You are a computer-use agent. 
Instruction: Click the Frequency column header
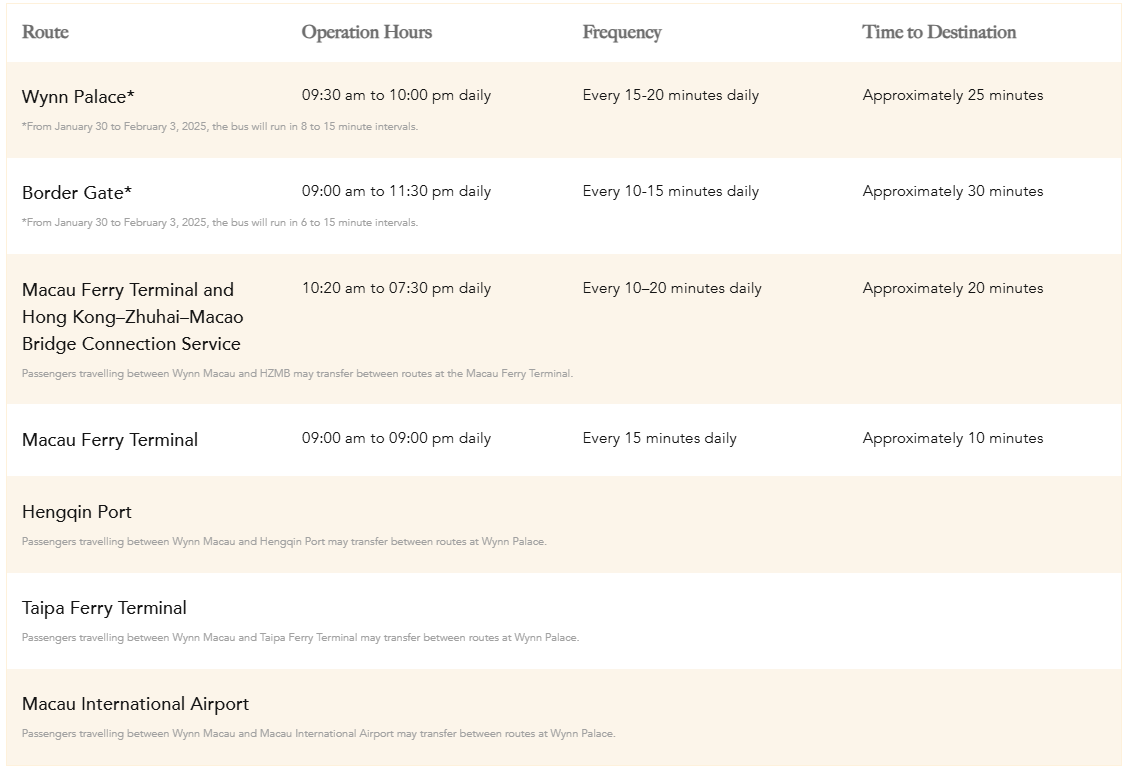click(x=622, y=32)
